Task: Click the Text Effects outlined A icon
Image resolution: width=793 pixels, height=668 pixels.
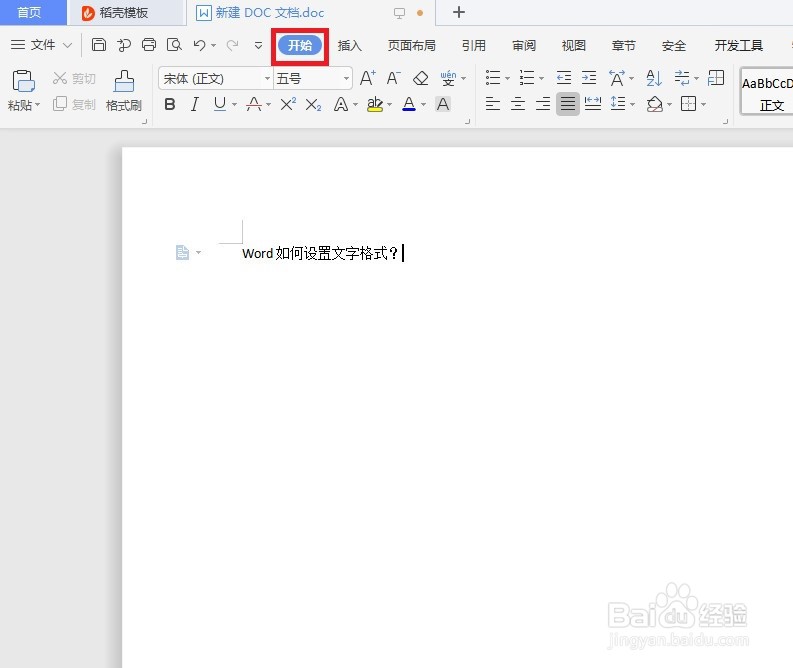Action: 341,105
